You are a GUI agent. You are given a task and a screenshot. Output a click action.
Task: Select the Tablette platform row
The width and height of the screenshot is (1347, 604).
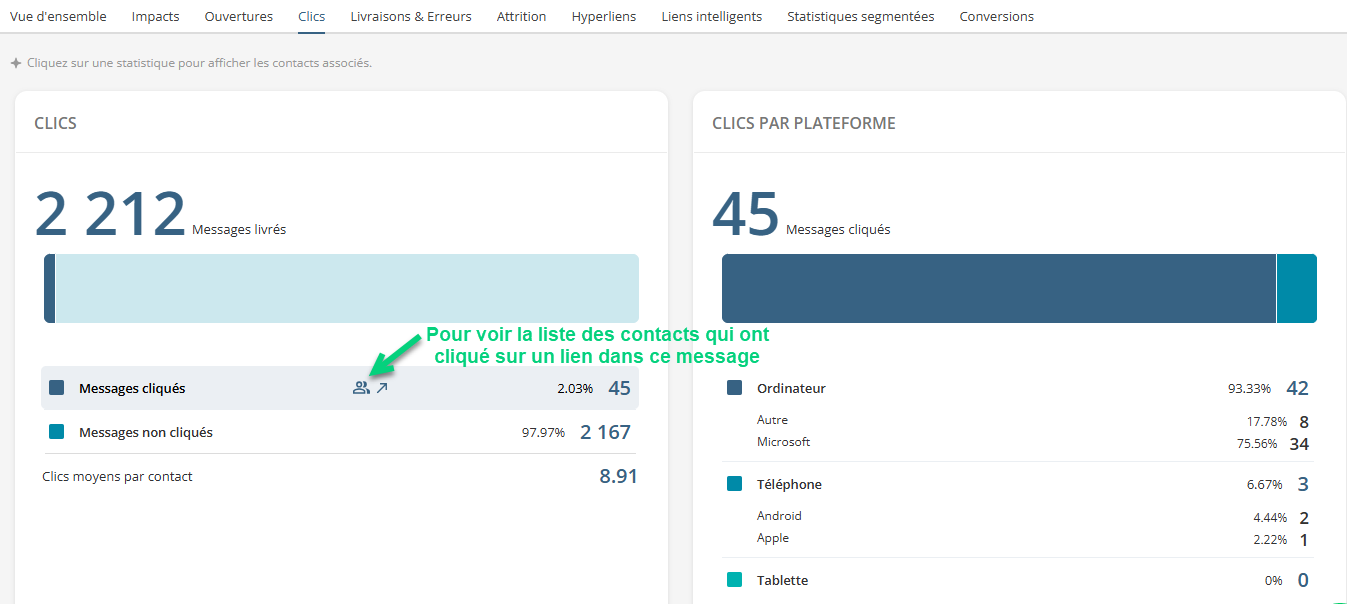[x=1018, y=580]
